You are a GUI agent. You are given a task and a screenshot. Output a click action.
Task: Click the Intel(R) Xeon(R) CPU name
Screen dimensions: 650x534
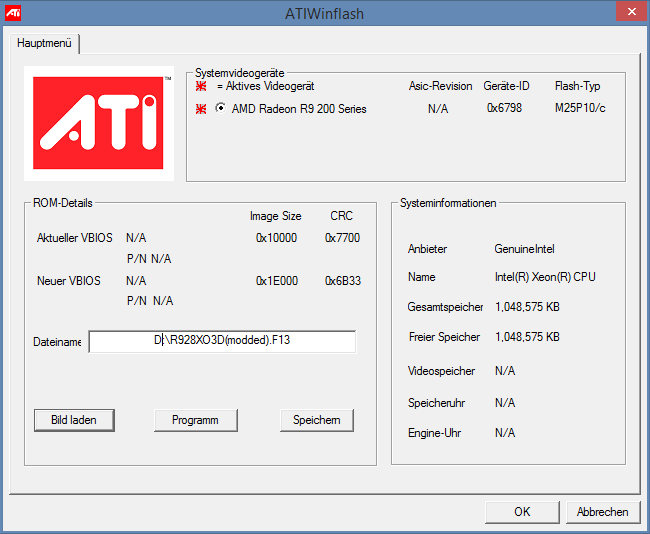[545, 277]
